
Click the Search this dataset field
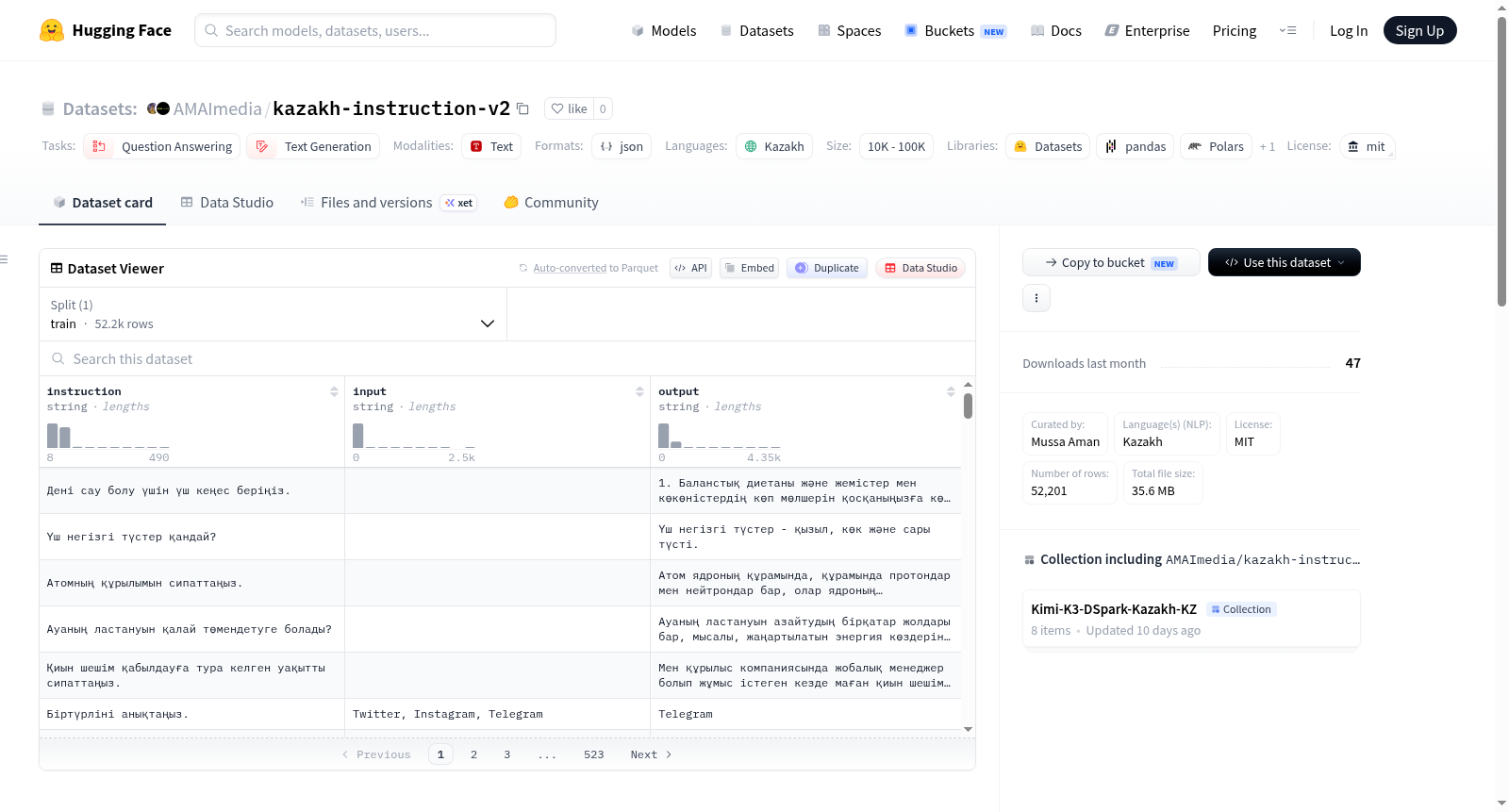coord(507,358)
